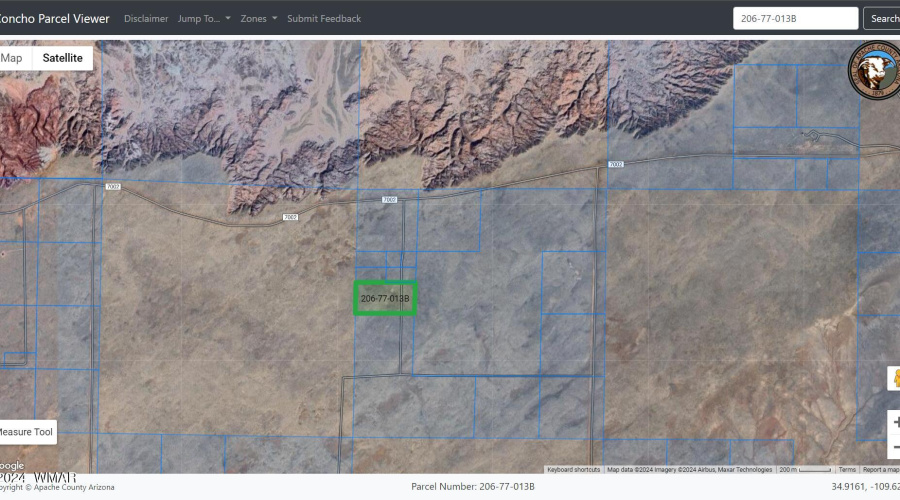Activate the Measure Tool button
Viewport: 900px width, 500px height.
pyautogui.click(x=27, y=432)
